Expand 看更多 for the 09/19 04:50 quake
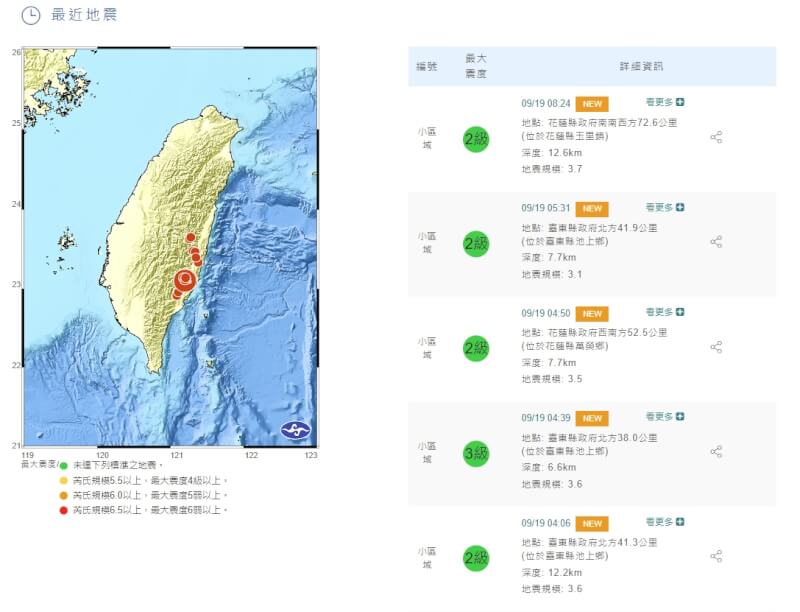800x612 pixels. 665,312
